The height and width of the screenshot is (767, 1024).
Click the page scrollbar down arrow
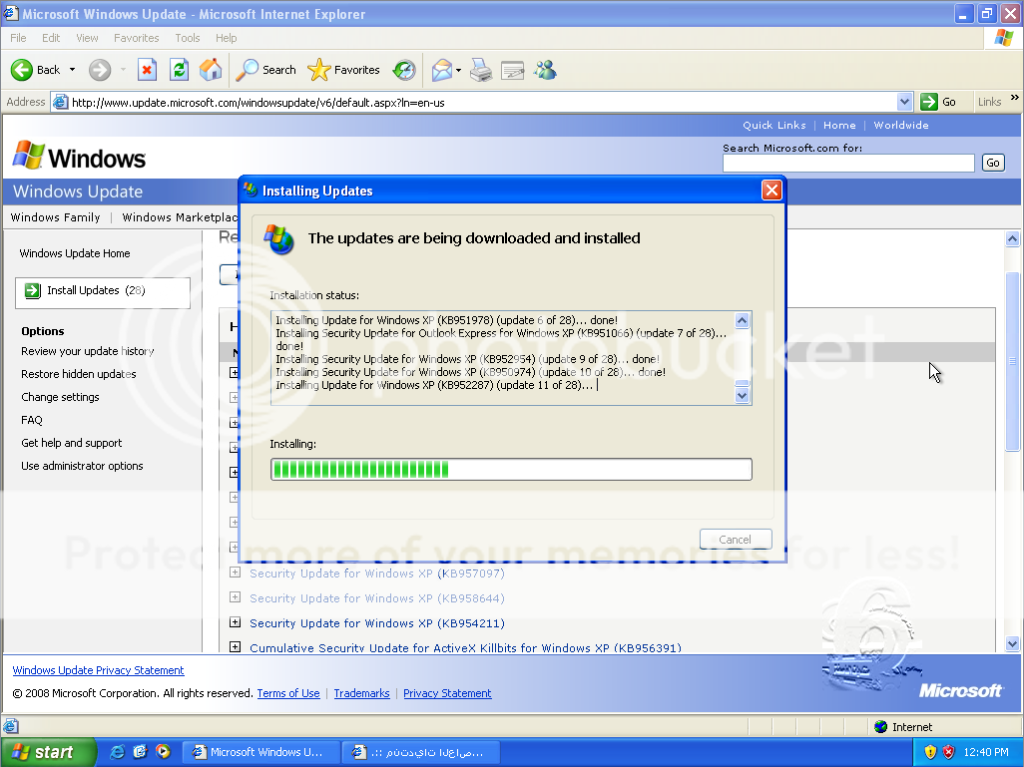click(x=1012, y=644)
